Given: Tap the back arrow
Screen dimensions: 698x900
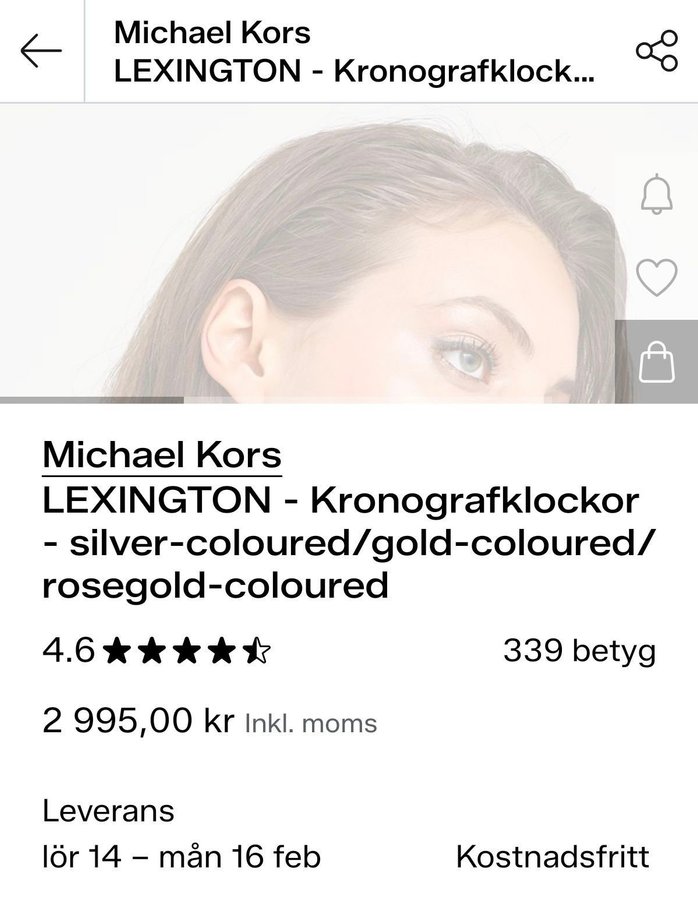Looking at the screenshot, I should pos(41,52).
